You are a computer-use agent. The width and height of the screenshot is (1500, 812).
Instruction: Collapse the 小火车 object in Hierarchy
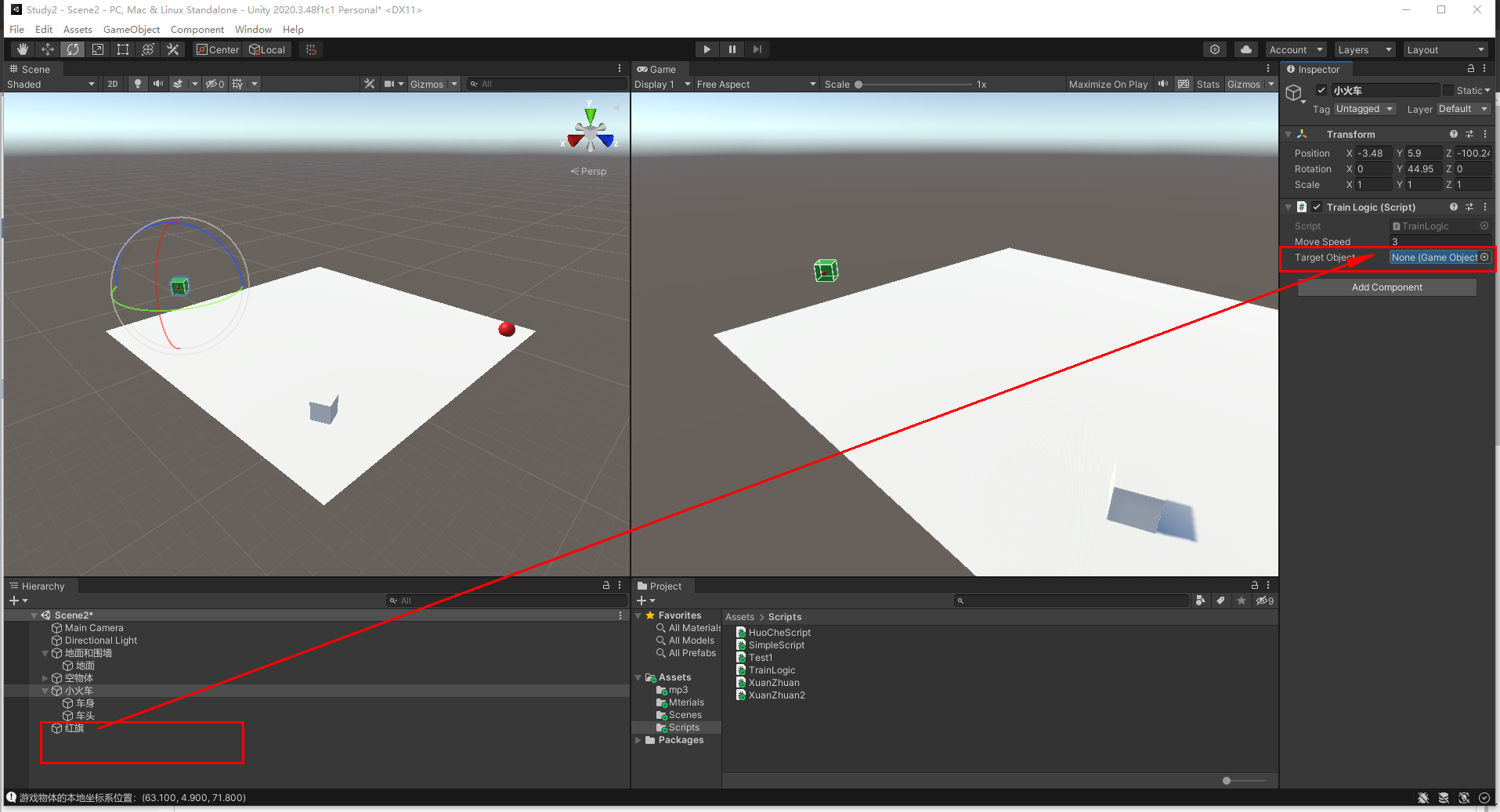[x=45, y=691]
